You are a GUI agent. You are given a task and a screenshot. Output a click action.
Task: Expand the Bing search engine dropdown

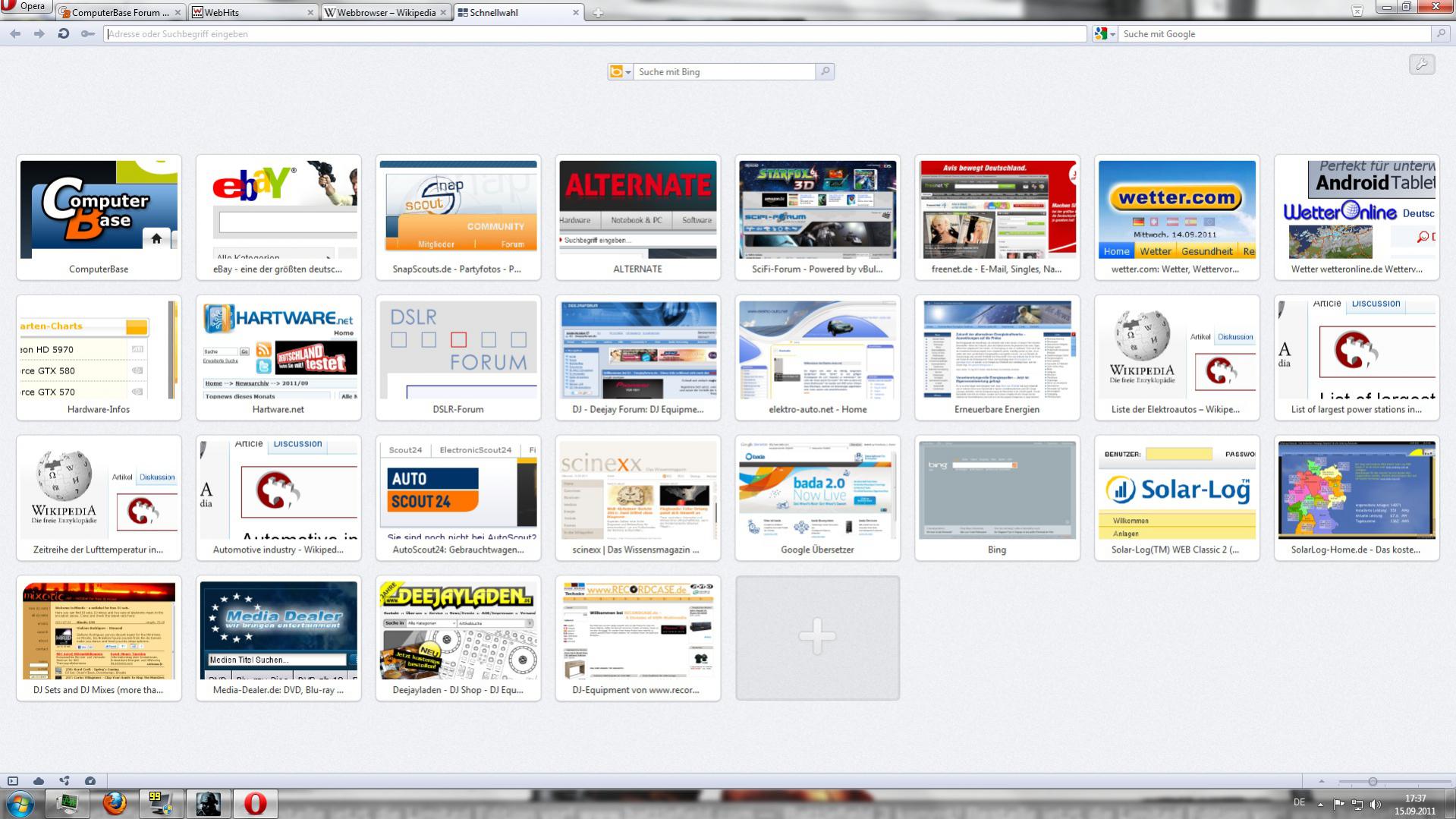click(620, 71)
